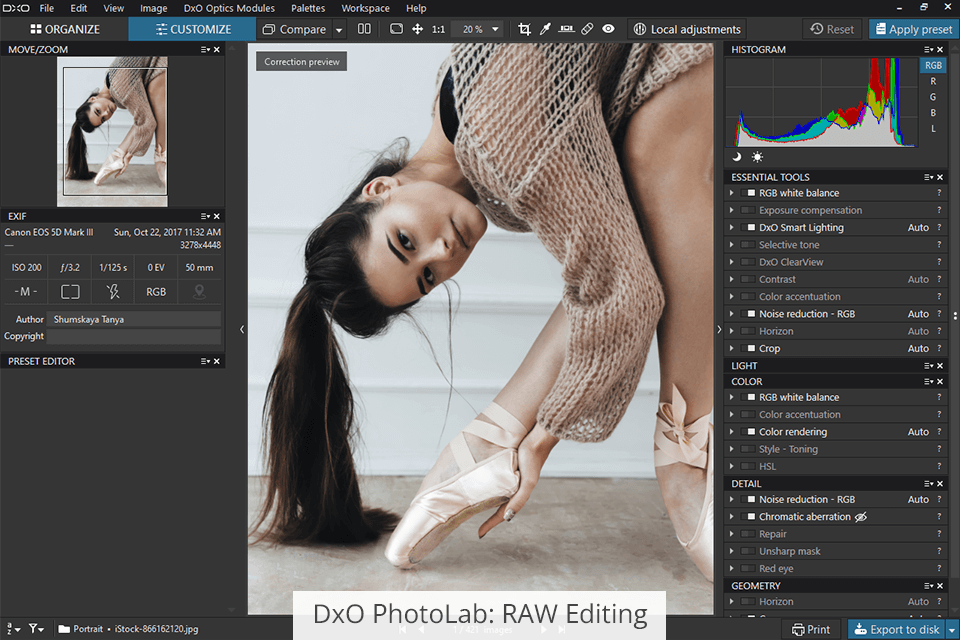Open the sort order icon menu
The image size is (960, 640).
point(13,628)
